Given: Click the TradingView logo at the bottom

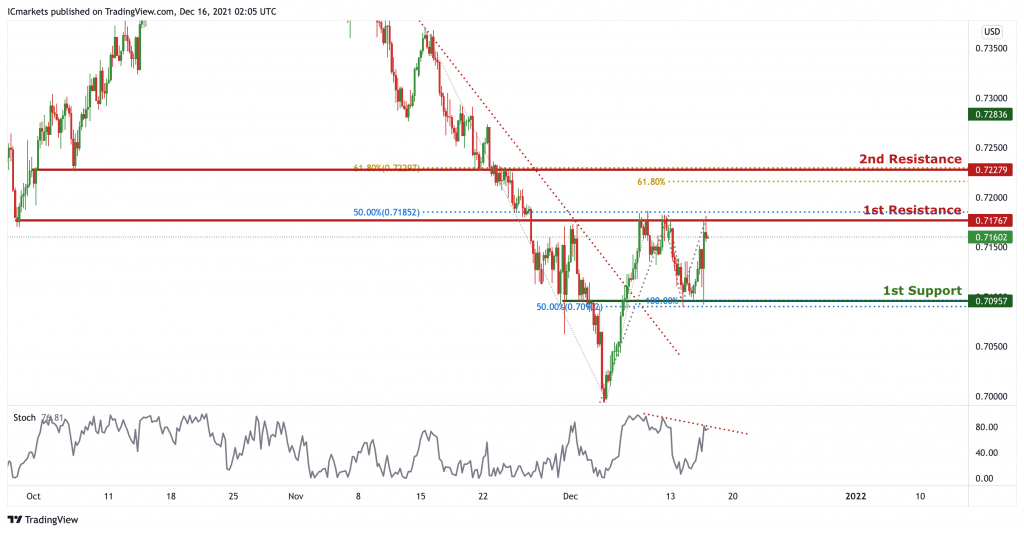Looking at the screenshot, I should (x=43, y=520).
